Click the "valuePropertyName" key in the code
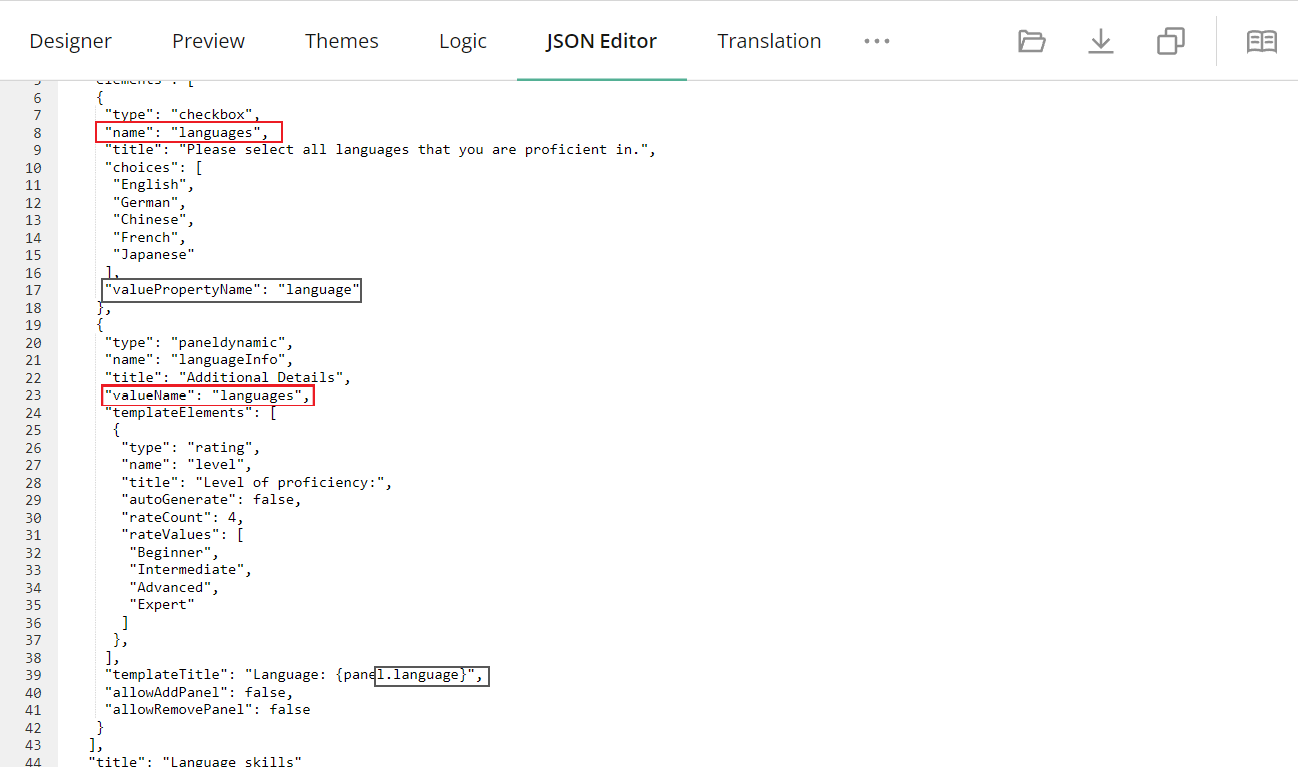This screenshot has width=1298, height=769. point(182,290)
